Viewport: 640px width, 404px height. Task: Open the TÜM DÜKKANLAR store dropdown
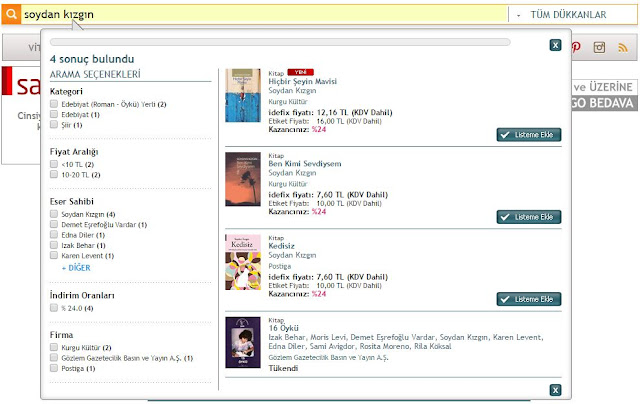click(x=573, y=15)
